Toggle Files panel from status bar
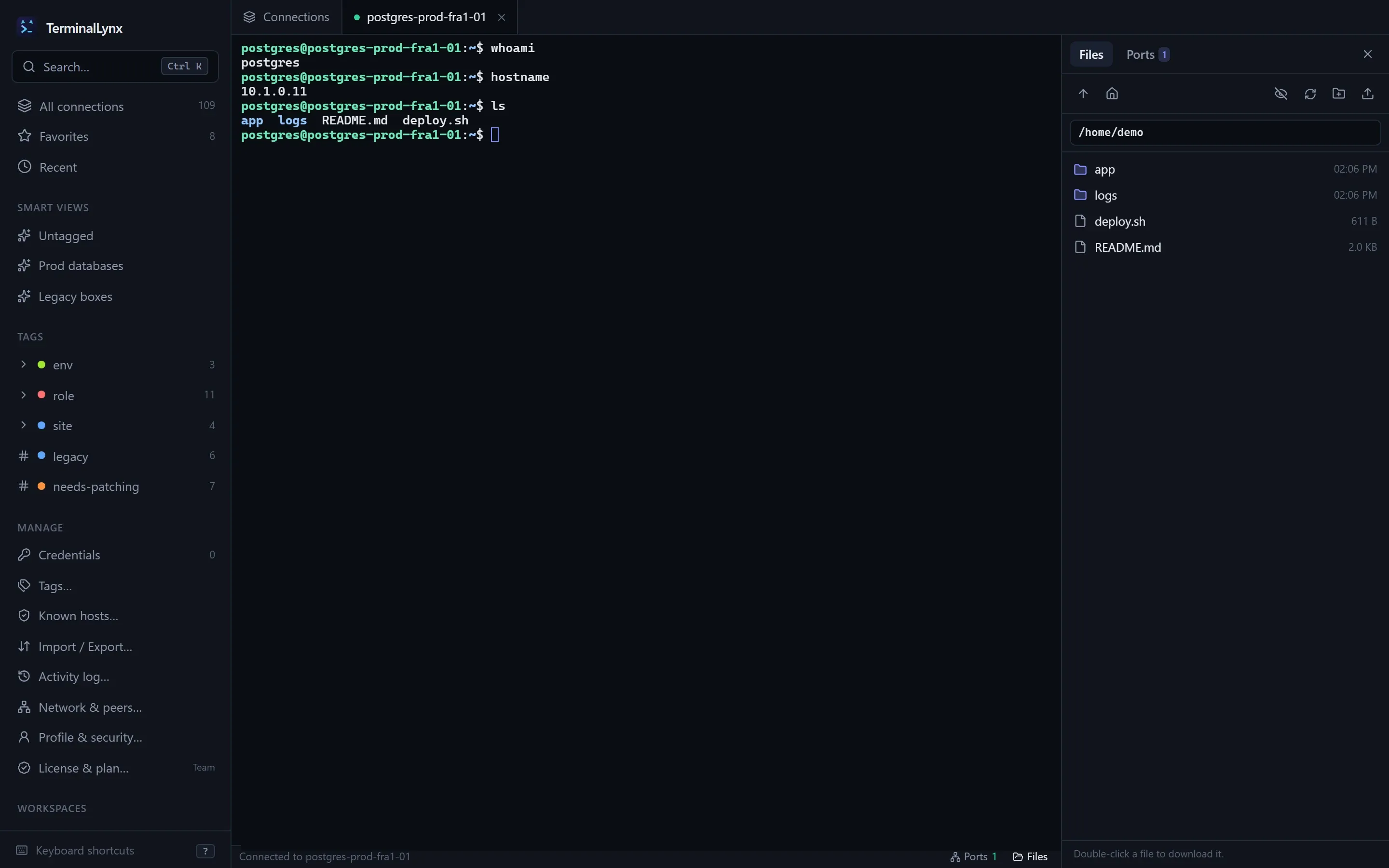Screen dimensions: 1389x868 pos(1030,856)
